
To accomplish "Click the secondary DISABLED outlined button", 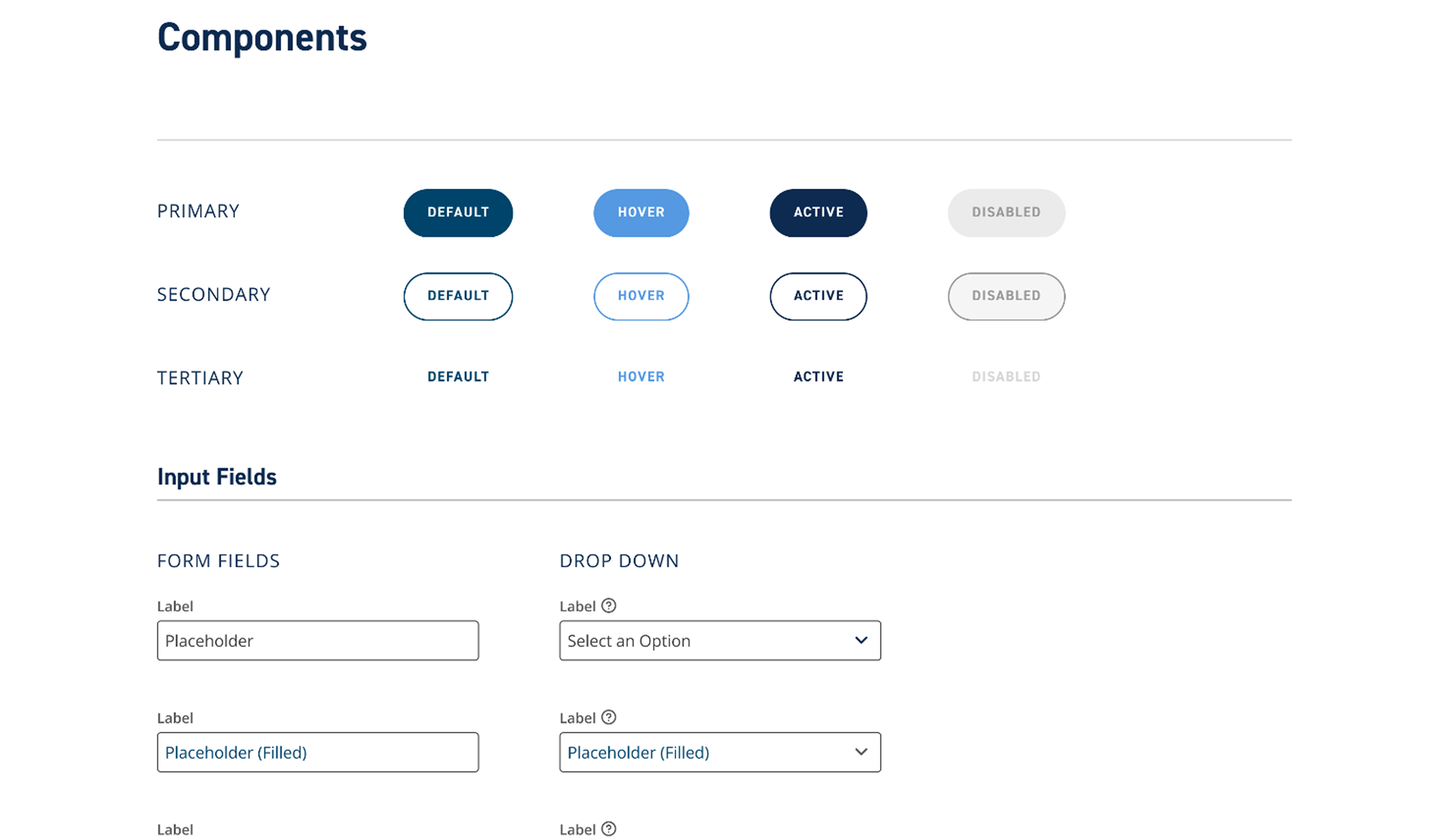I will (x=1006, y=296).
